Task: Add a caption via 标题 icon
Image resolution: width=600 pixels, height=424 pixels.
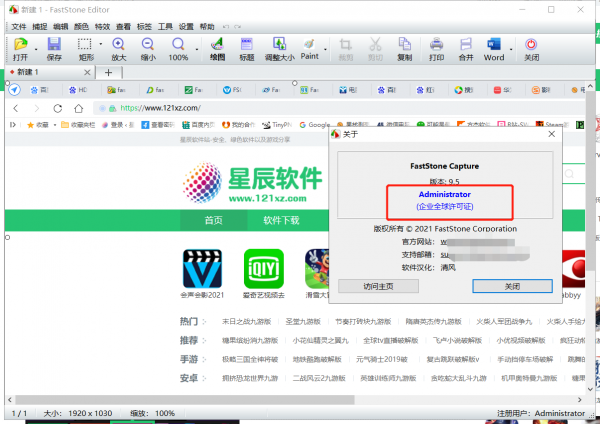Action: click(x=247, y=49)
